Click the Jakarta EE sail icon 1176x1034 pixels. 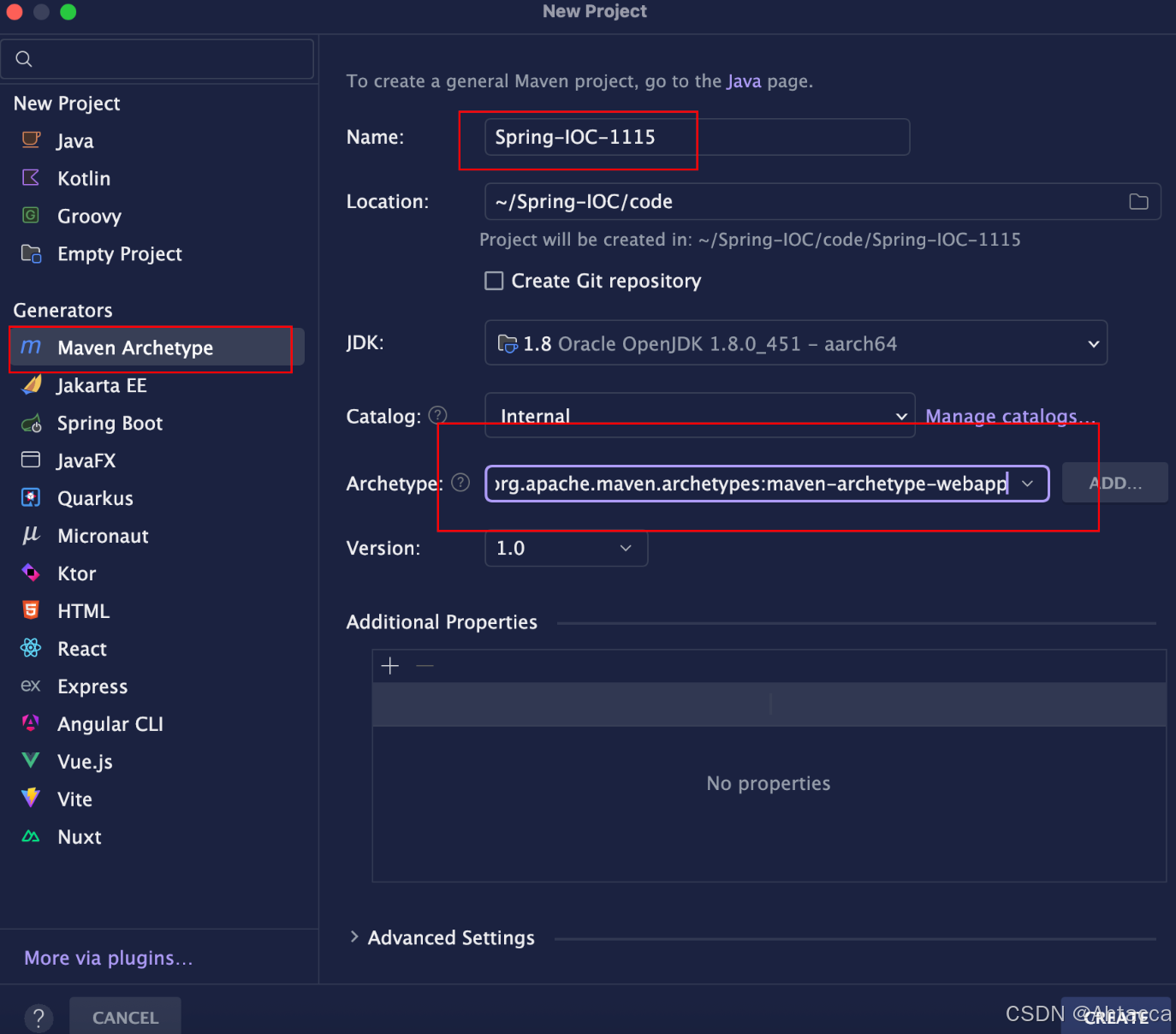[x=32, y=384]
